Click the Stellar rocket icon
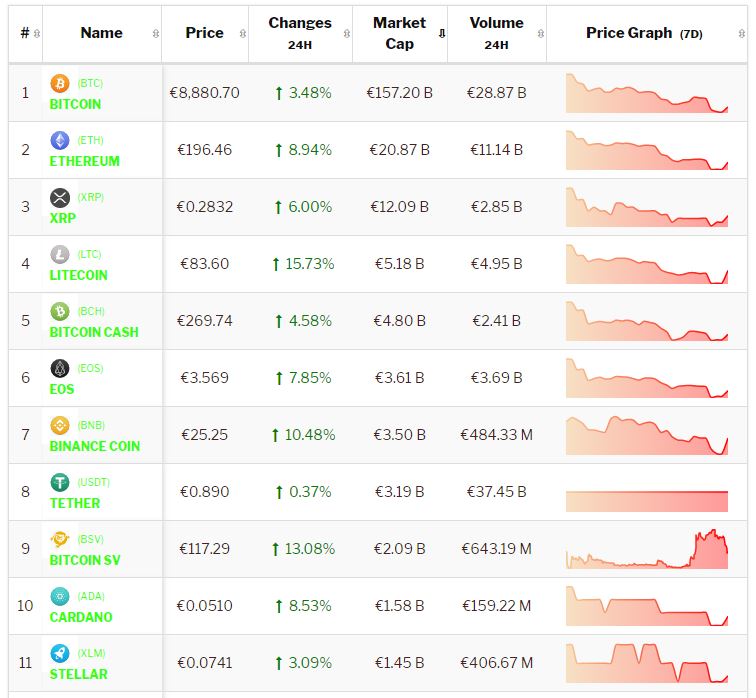Viewport: 756px width, 698px height. coord(59,653)
